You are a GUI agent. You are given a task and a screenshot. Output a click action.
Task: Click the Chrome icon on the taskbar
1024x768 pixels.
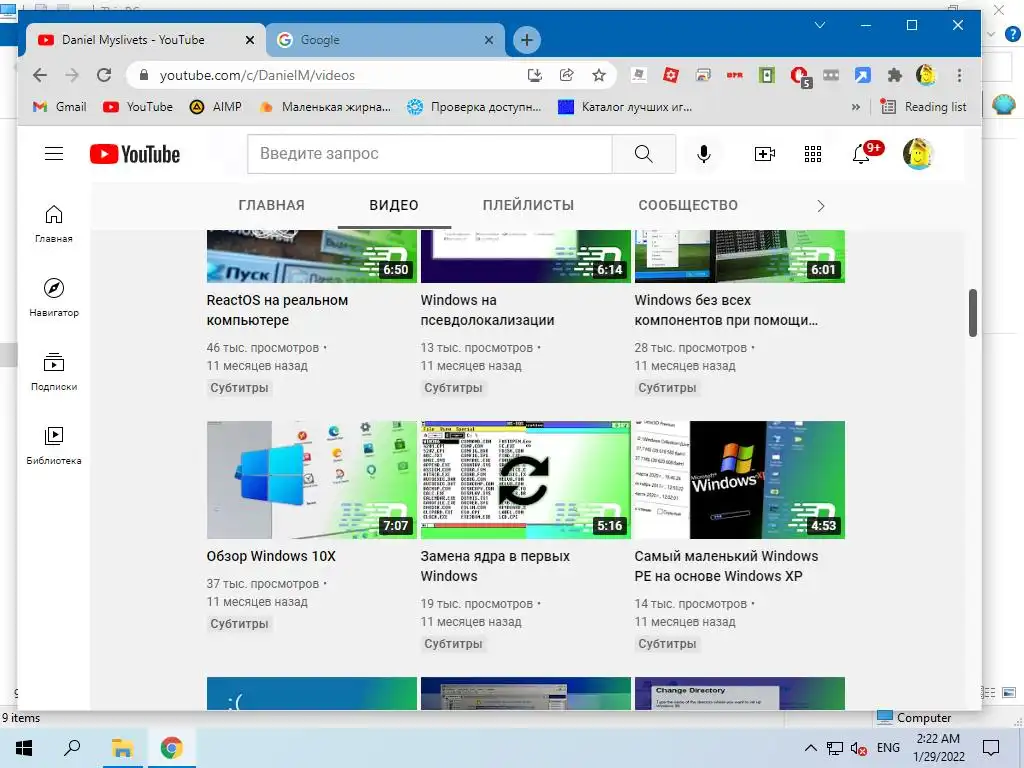click(x=172, y=748)
